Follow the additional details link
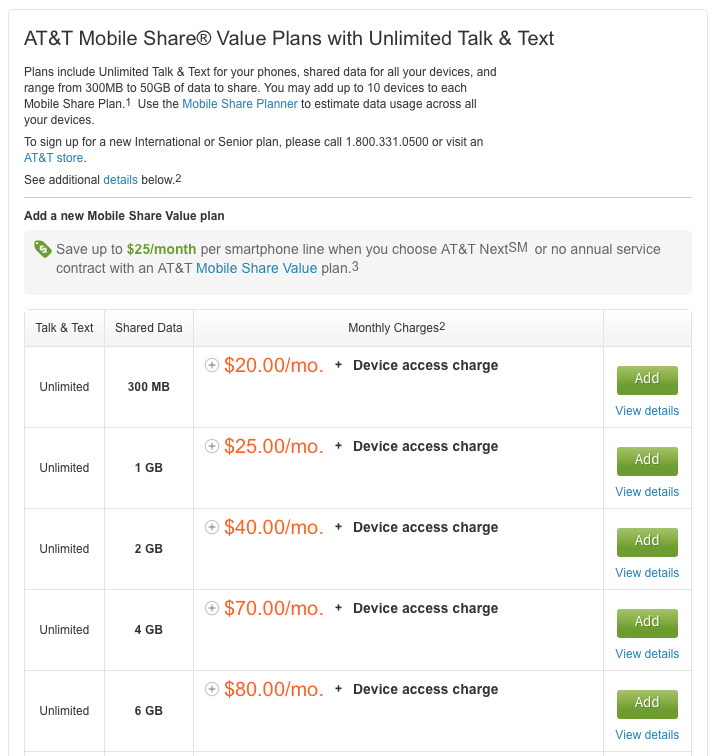This screenshot has height=756, width=714. tap(121, 180)
